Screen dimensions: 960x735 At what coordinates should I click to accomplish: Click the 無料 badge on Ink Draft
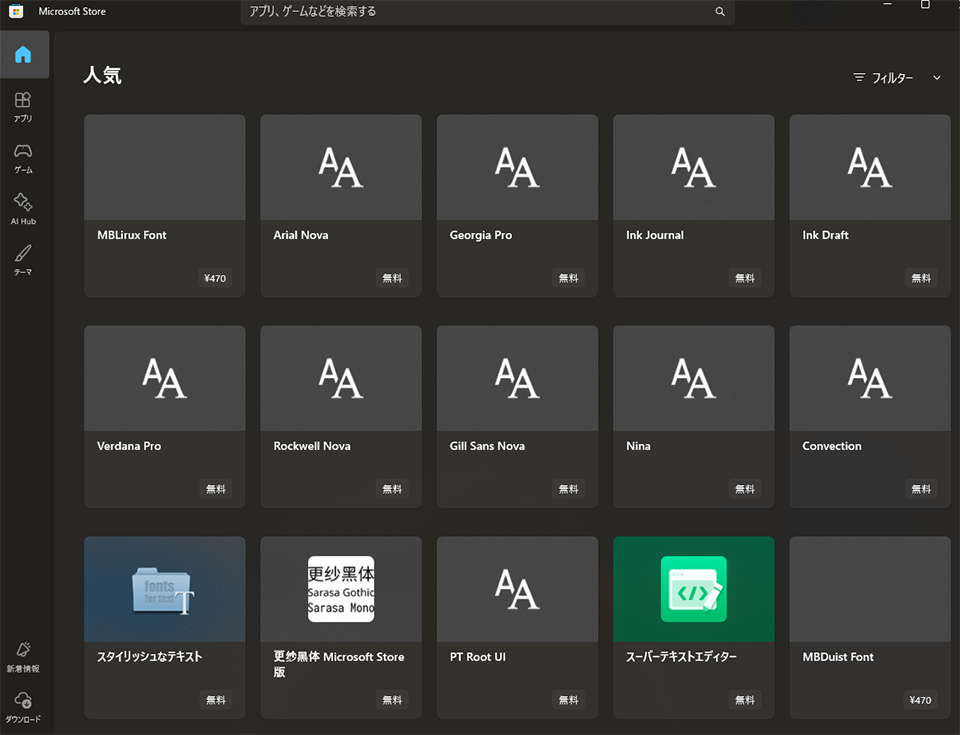click(921, 278)
